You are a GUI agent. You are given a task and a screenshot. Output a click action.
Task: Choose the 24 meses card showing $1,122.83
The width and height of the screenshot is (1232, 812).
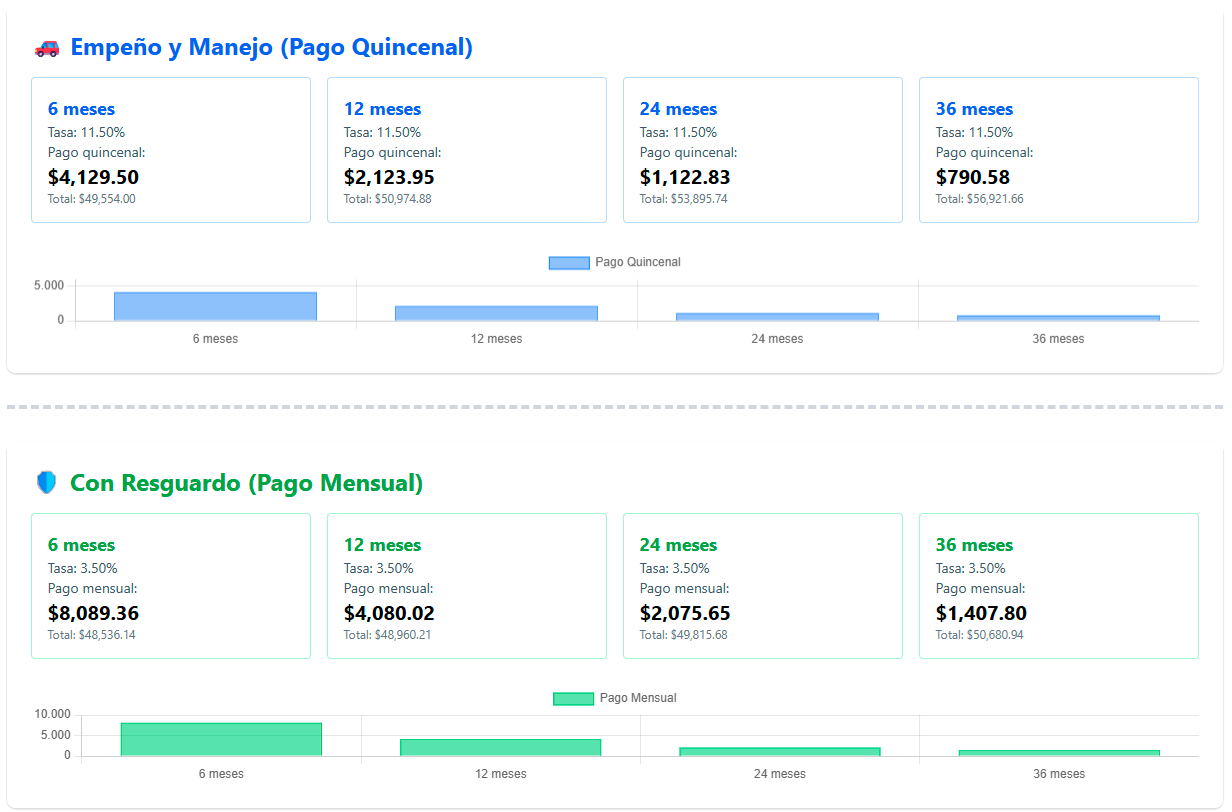(x=763, y=150)
